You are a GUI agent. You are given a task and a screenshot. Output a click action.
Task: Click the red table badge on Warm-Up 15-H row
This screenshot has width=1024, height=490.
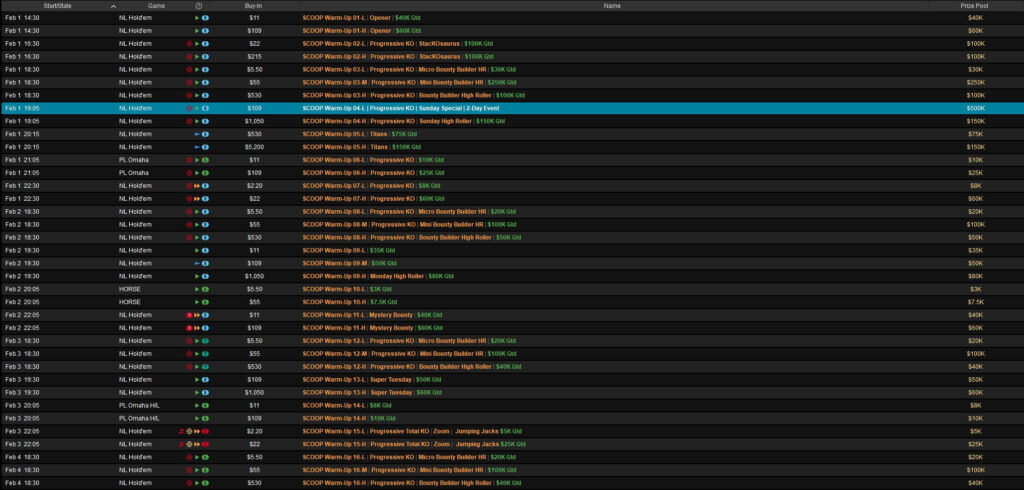click(205, 444)
